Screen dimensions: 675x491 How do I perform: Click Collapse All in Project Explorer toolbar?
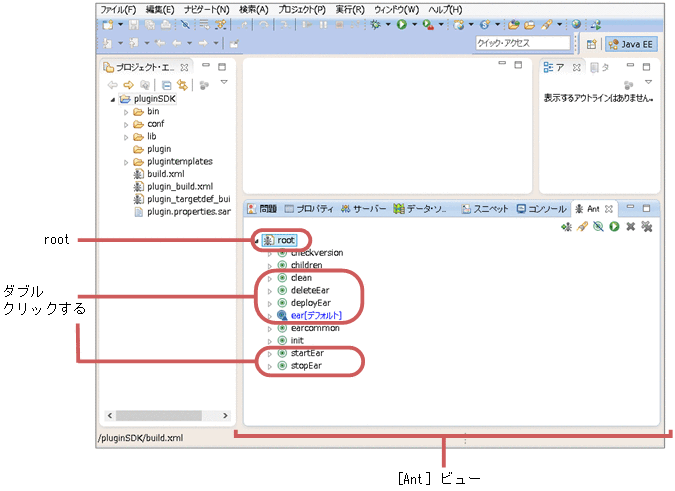click(x=167, y=85)
